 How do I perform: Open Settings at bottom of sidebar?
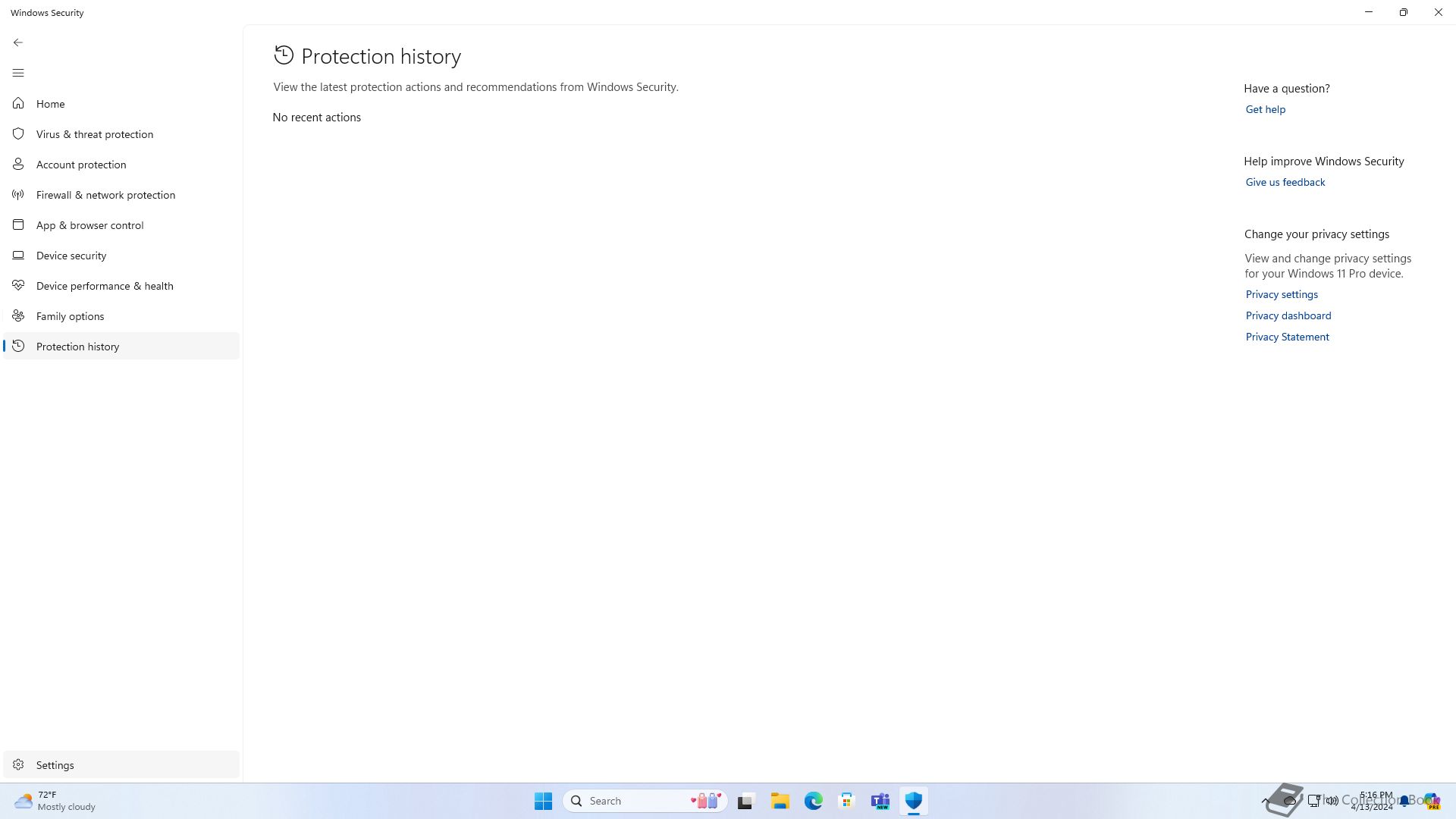(121, 764)
